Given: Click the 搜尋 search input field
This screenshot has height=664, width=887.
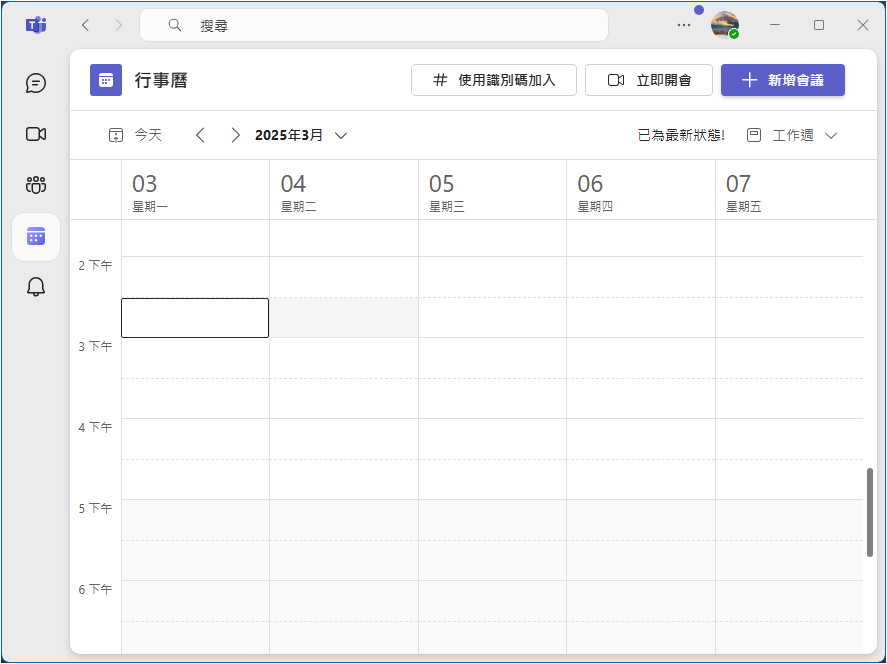Looking at the screenshot, I should 380,25.
